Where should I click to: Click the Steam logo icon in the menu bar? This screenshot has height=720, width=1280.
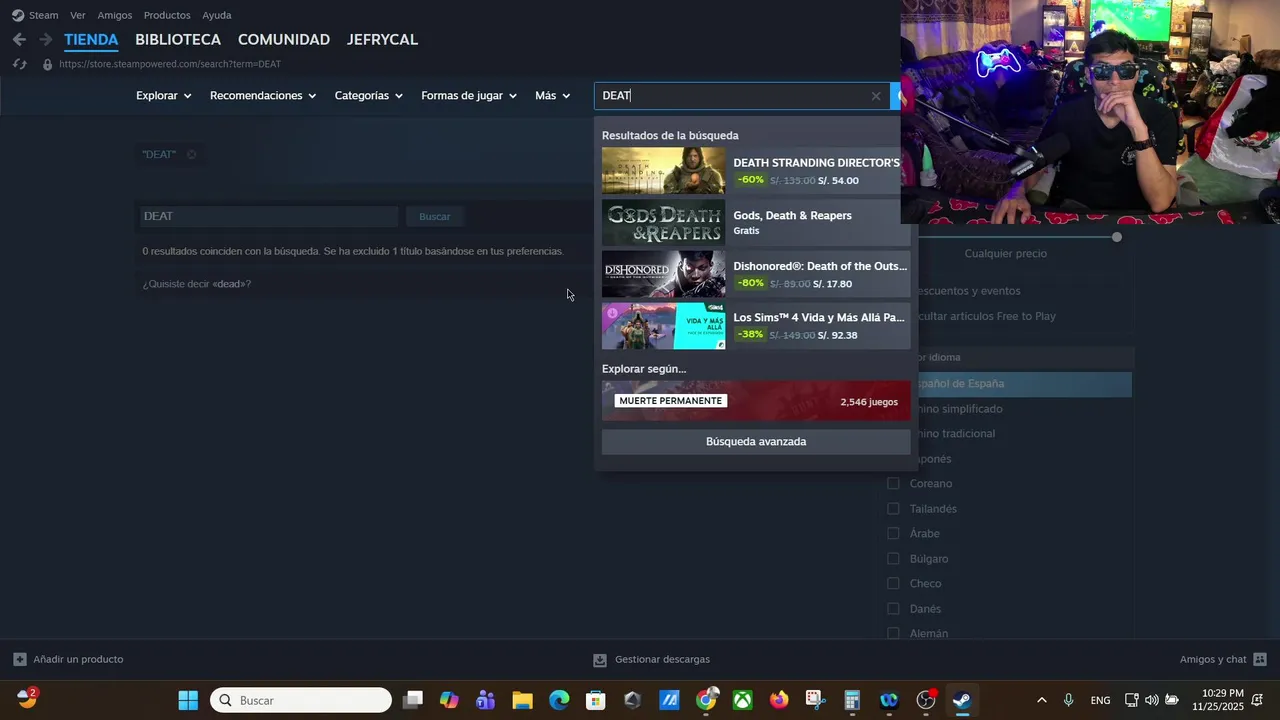click(18, 15)
